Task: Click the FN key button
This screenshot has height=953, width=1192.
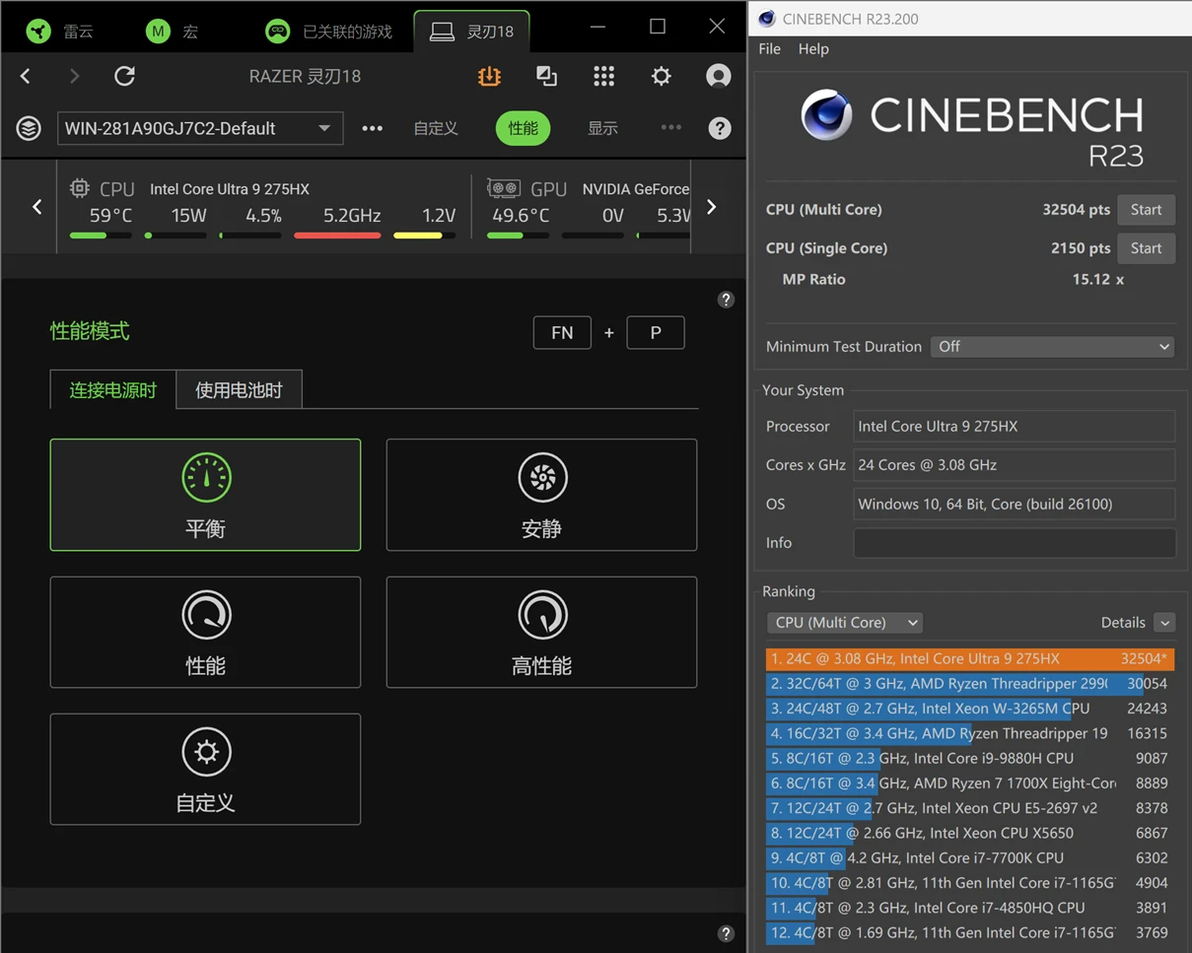Action: coord(562,332)
